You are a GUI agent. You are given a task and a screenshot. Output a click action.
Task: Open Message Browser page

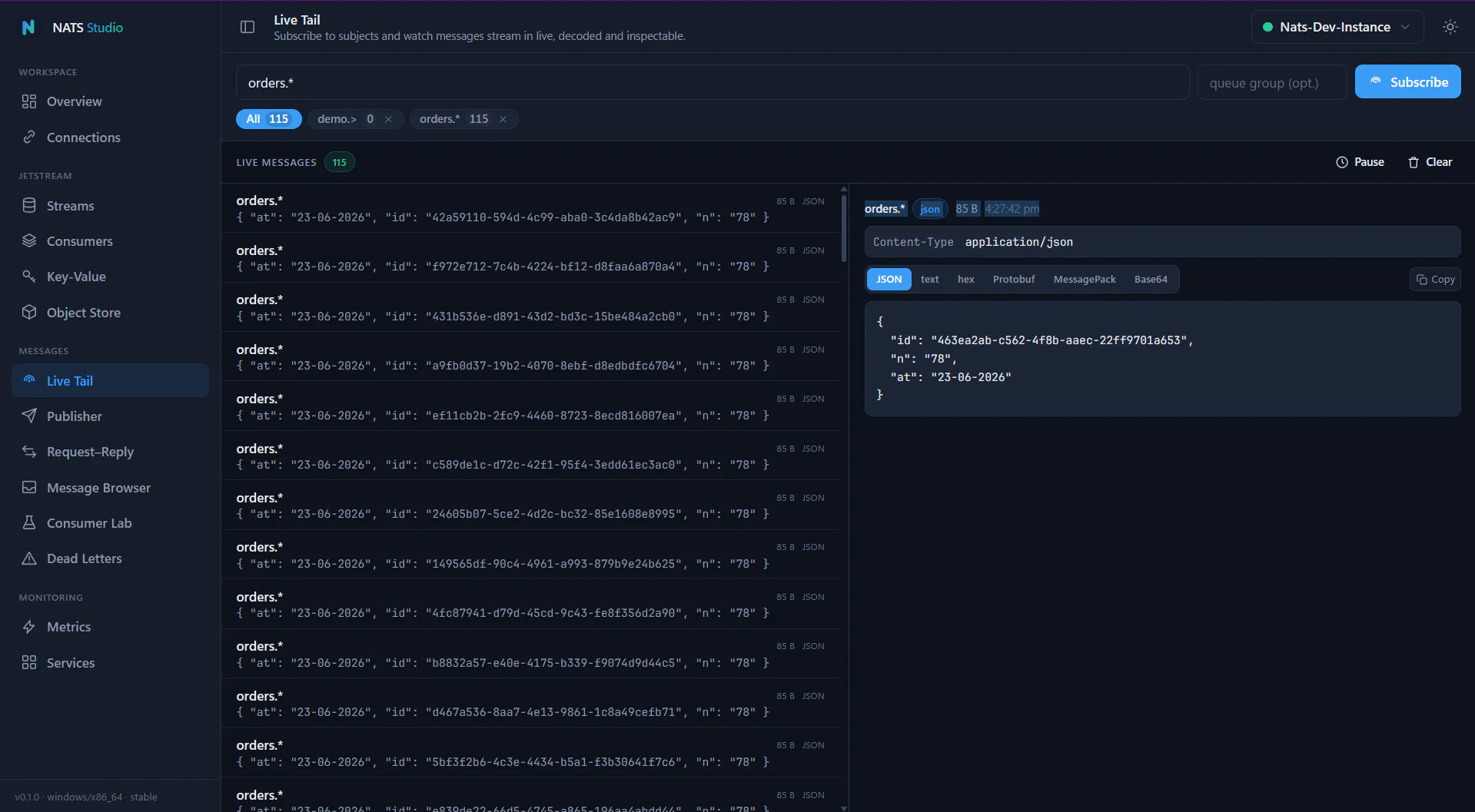point(111,488)
